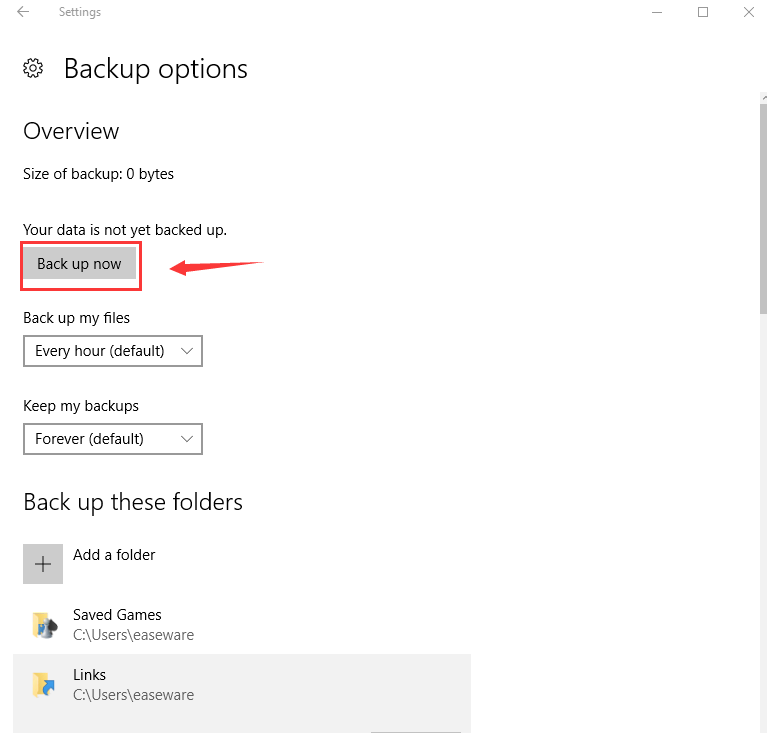Viewport: 767px width, 733px height.
Task: Click the back arrow in the title bar
Action: pyautogui.click(x=23, y=12)
